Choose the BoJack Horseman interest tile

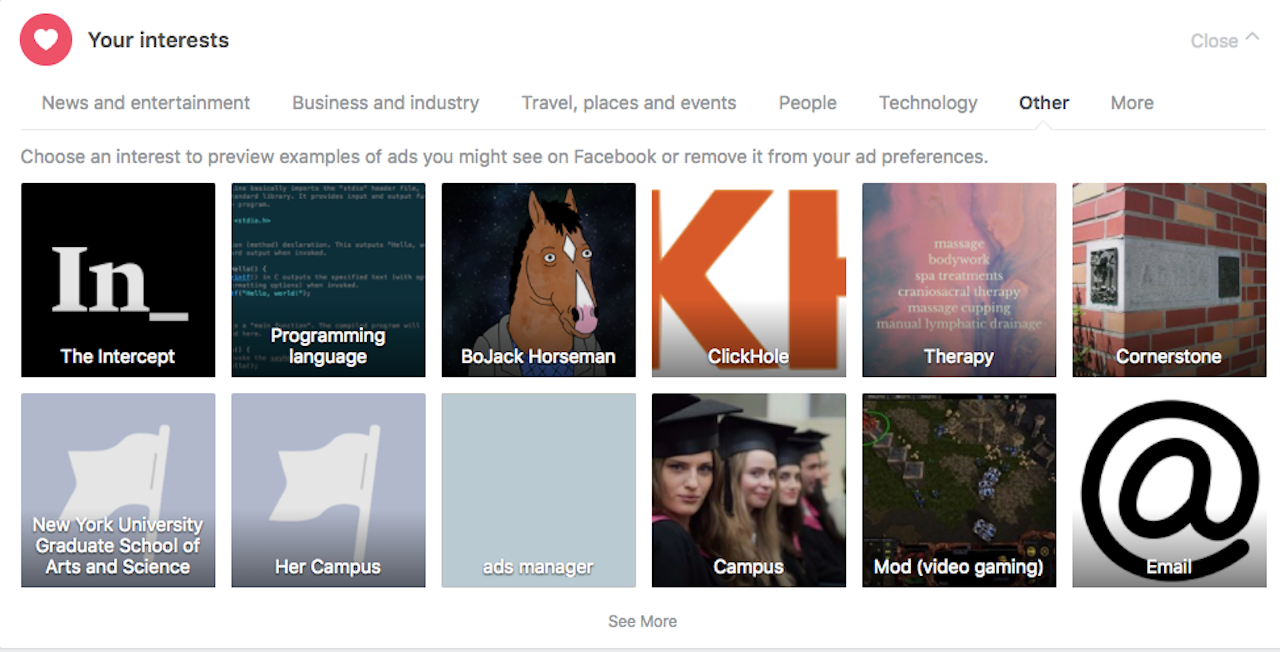click(539, 280)
